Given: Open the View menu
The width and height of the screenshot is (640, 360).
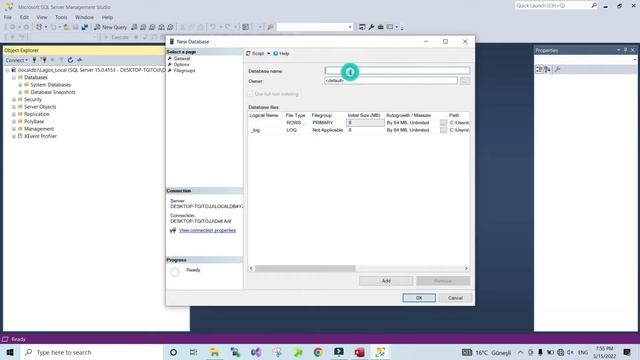Looking at the screenshot, I should [x=42, y=17].
